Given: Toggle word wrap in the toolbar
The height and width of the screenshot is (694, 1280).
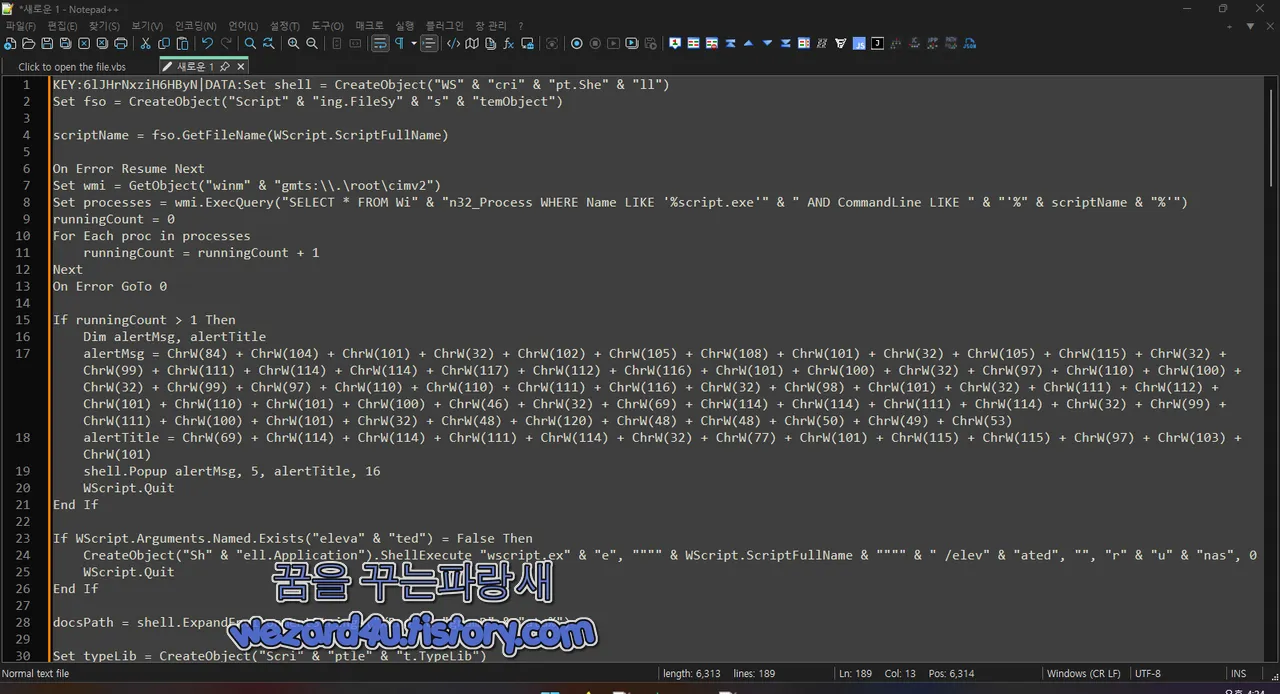Looking at the screenshot, I should tap(380, 44).
